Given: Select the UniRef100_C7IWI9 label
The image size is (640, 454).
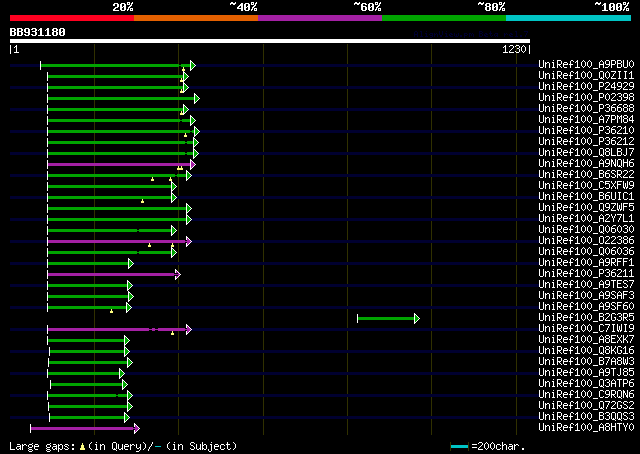Looking at the screenshot, I should tap(586, 329).
